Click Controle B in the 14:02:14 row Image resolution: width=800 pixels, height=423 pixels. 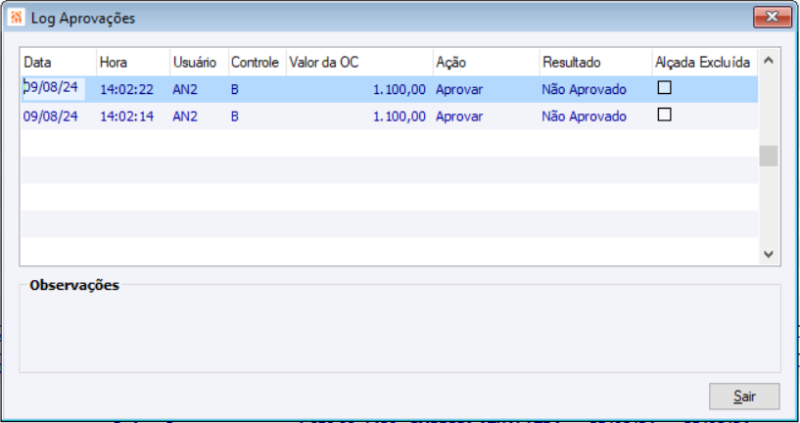235,116
